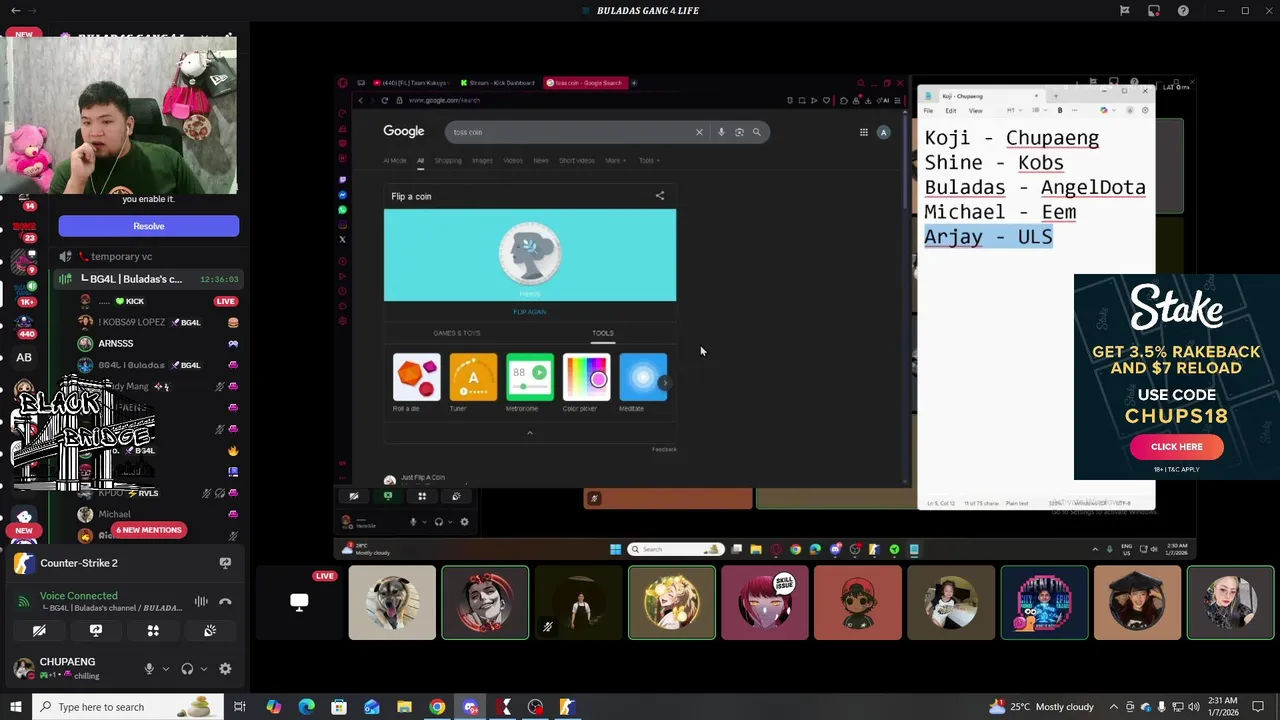Image resolution: width=1280 pixels, height=720 pixels.
Task: Open the Google apps grid
Action: 864,132
